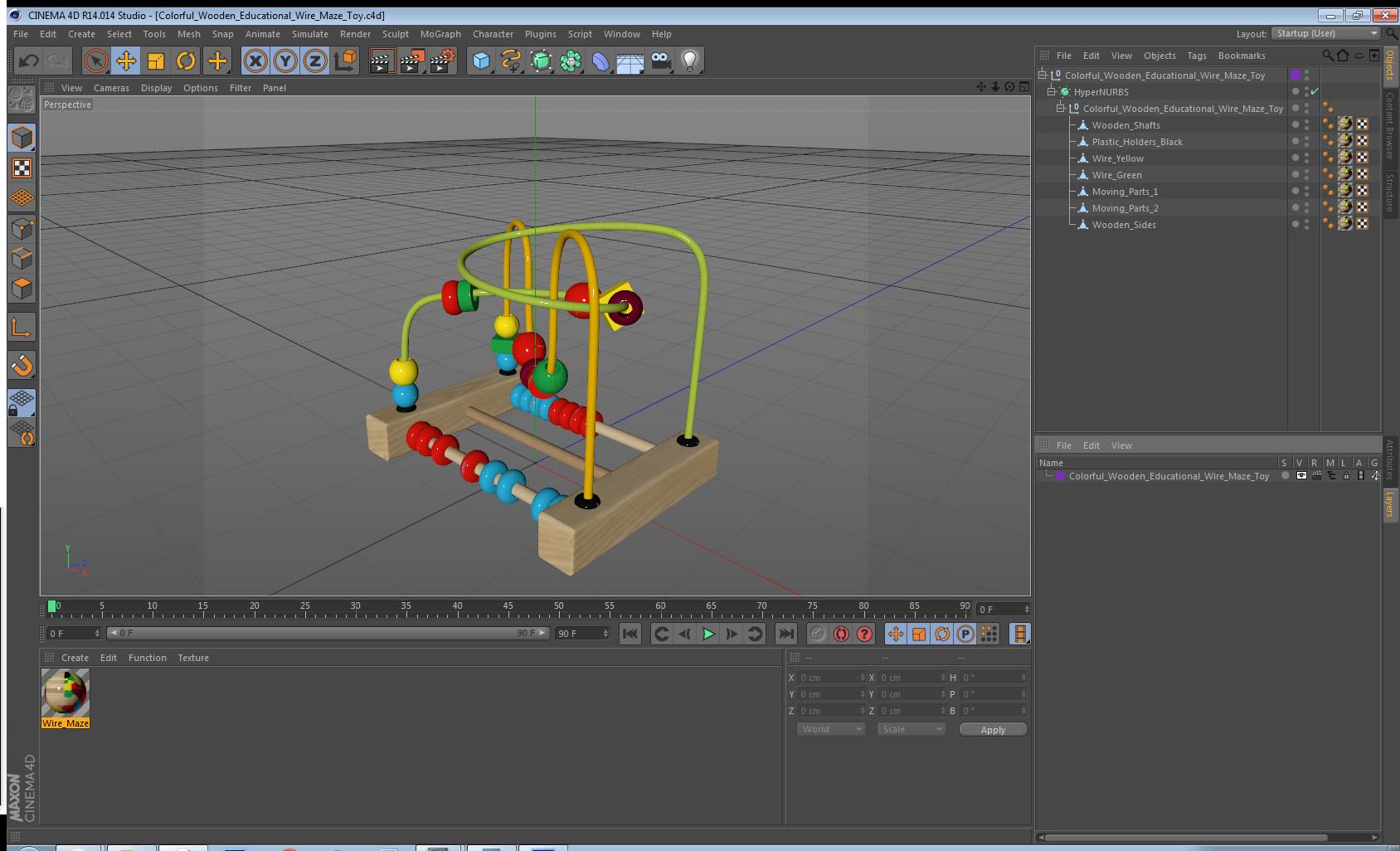The width and height of the screenshot is (1400, 851).
Task: Go to end of animation
Action: [x=785, y=634]
